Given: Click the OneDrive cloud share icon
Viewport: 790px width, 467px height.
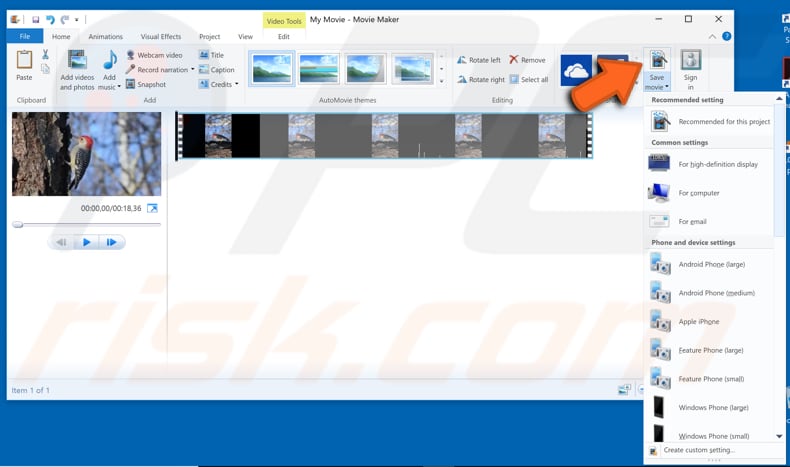Looking at the screenshot, I should point(576,71).
